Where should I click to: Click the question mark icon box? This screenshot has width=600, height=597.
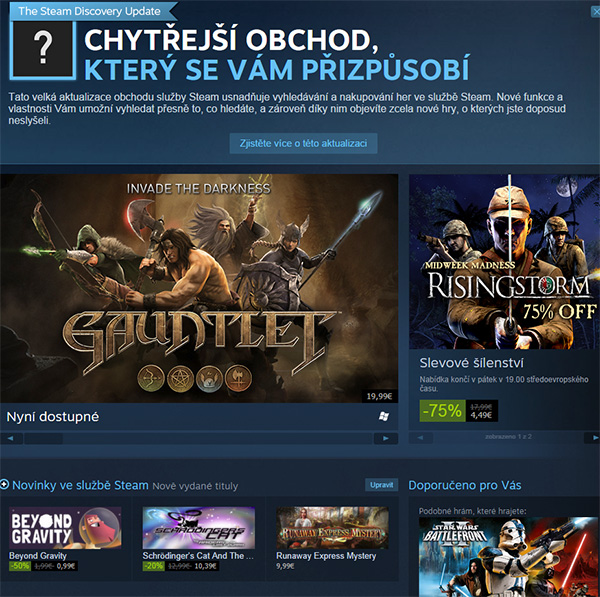tap(43, 50)
